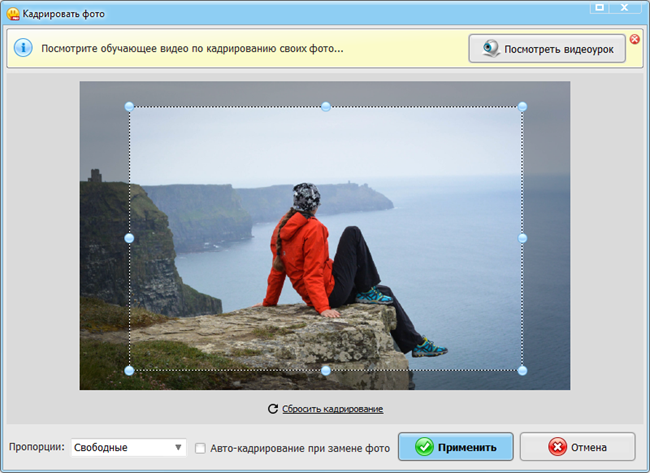Click 'Сбросить кадрирование' reset link
Screen dimensions: 650x473
[x=332, y=409]
